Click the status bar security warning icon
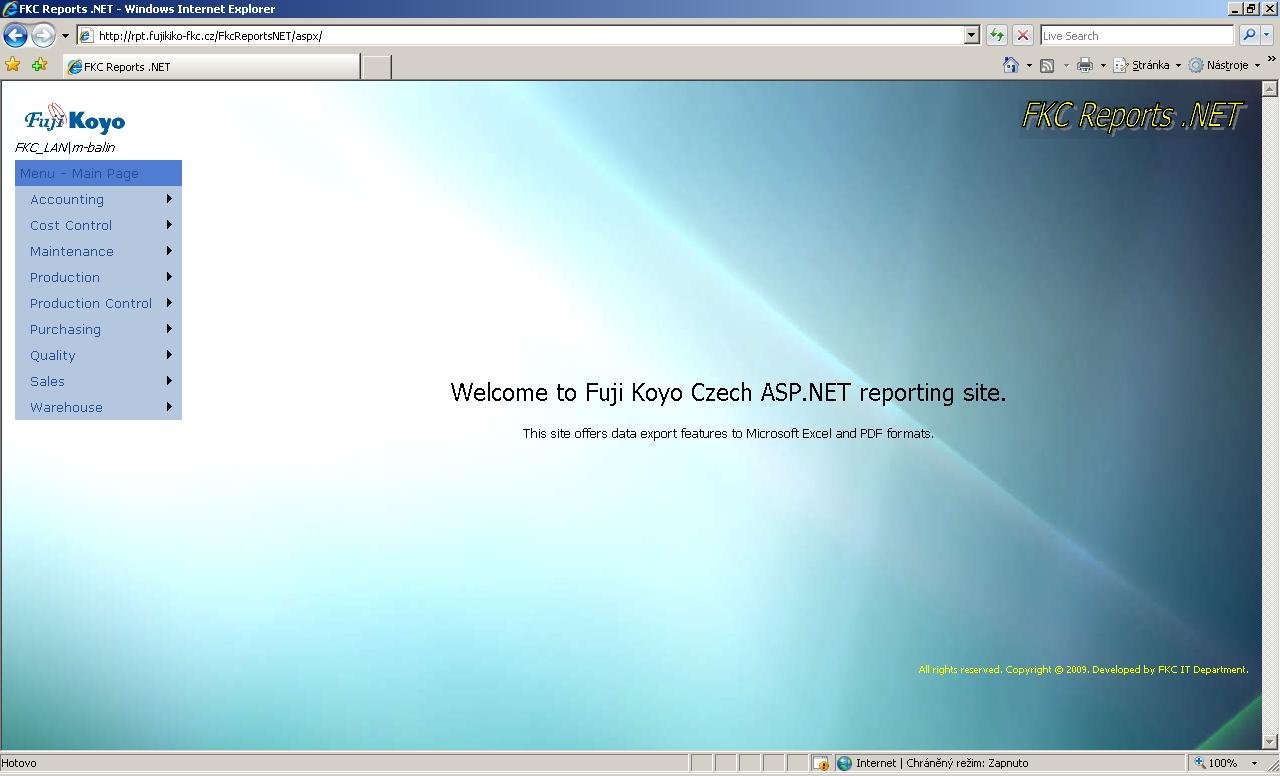The height and width of the screenshot is (776, 1280). [821, 763]
